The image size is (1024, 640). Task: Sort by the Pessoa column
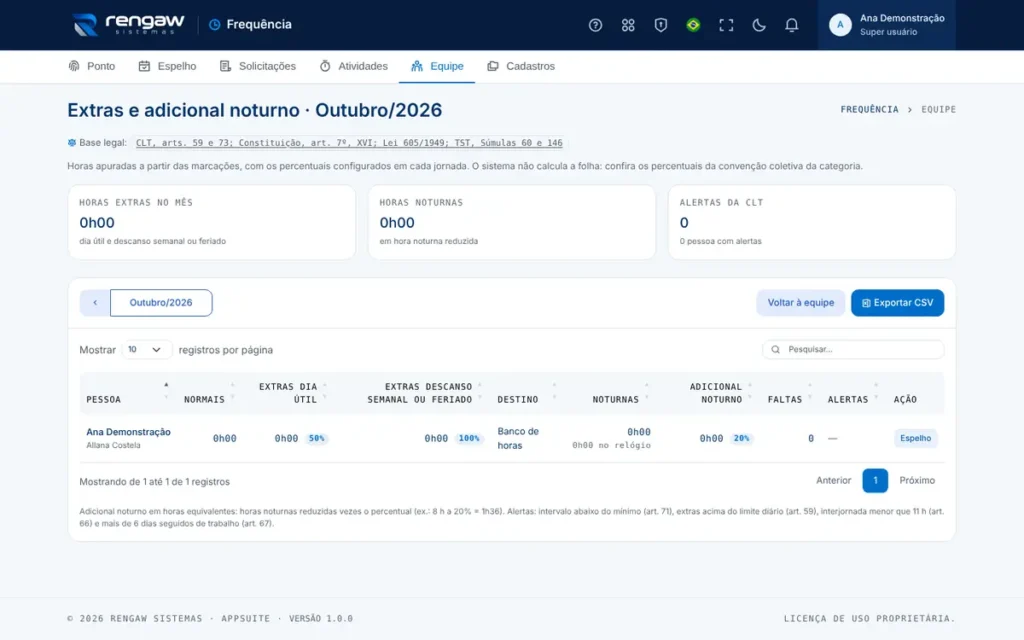tap(127, 393)
